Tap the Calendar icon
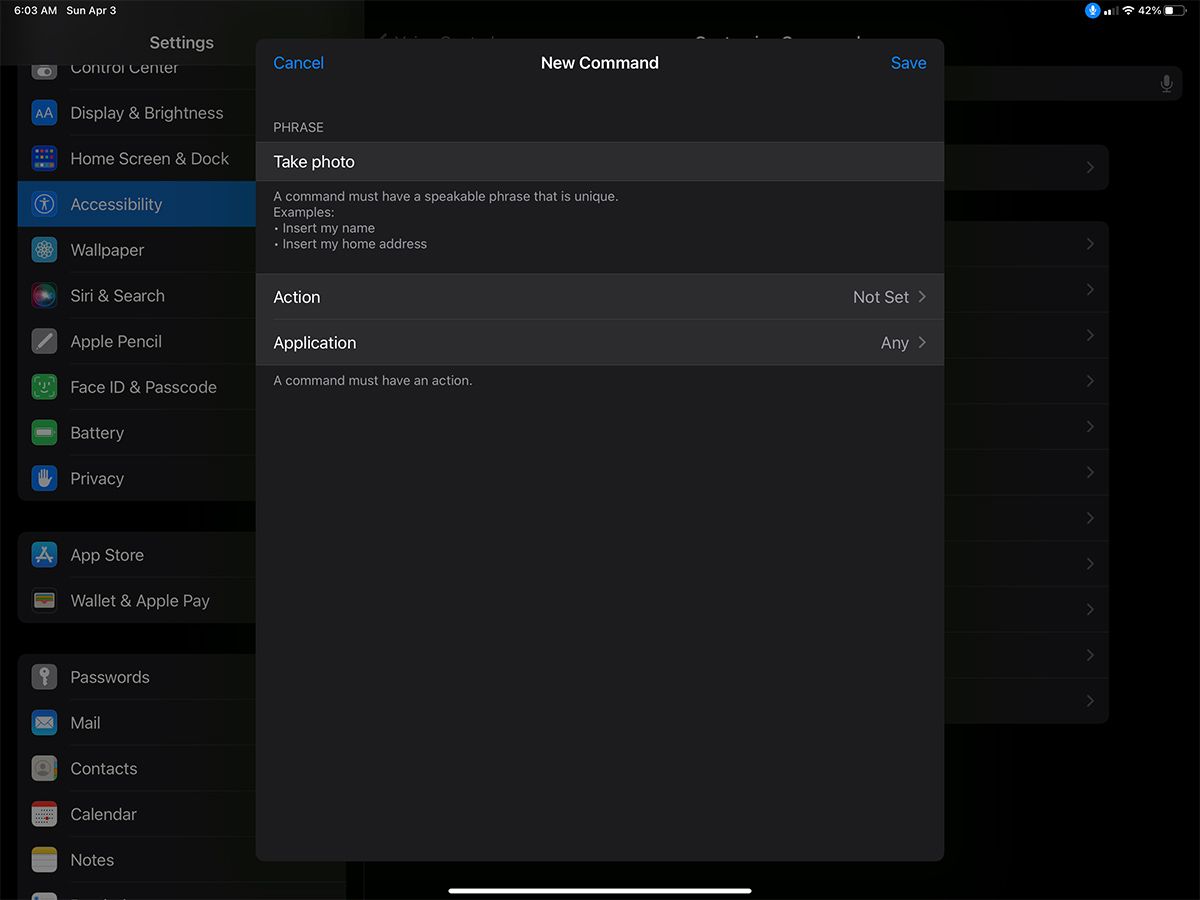Viewport: 1200px width, 900px height. pyautogui.click(x=44, y=814)
